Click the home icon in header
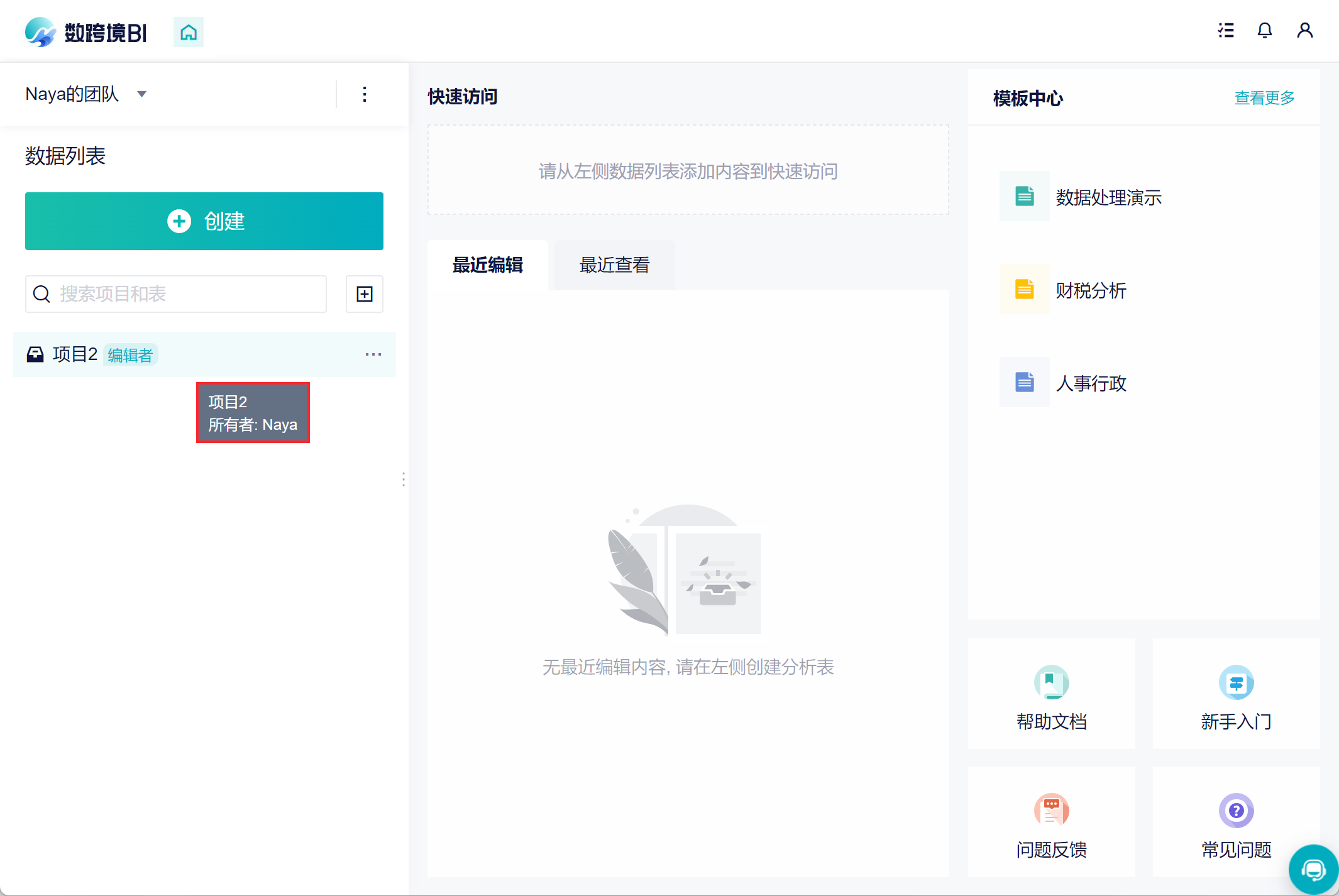This screenshot has height=896, width=1339. coord(189,32)
